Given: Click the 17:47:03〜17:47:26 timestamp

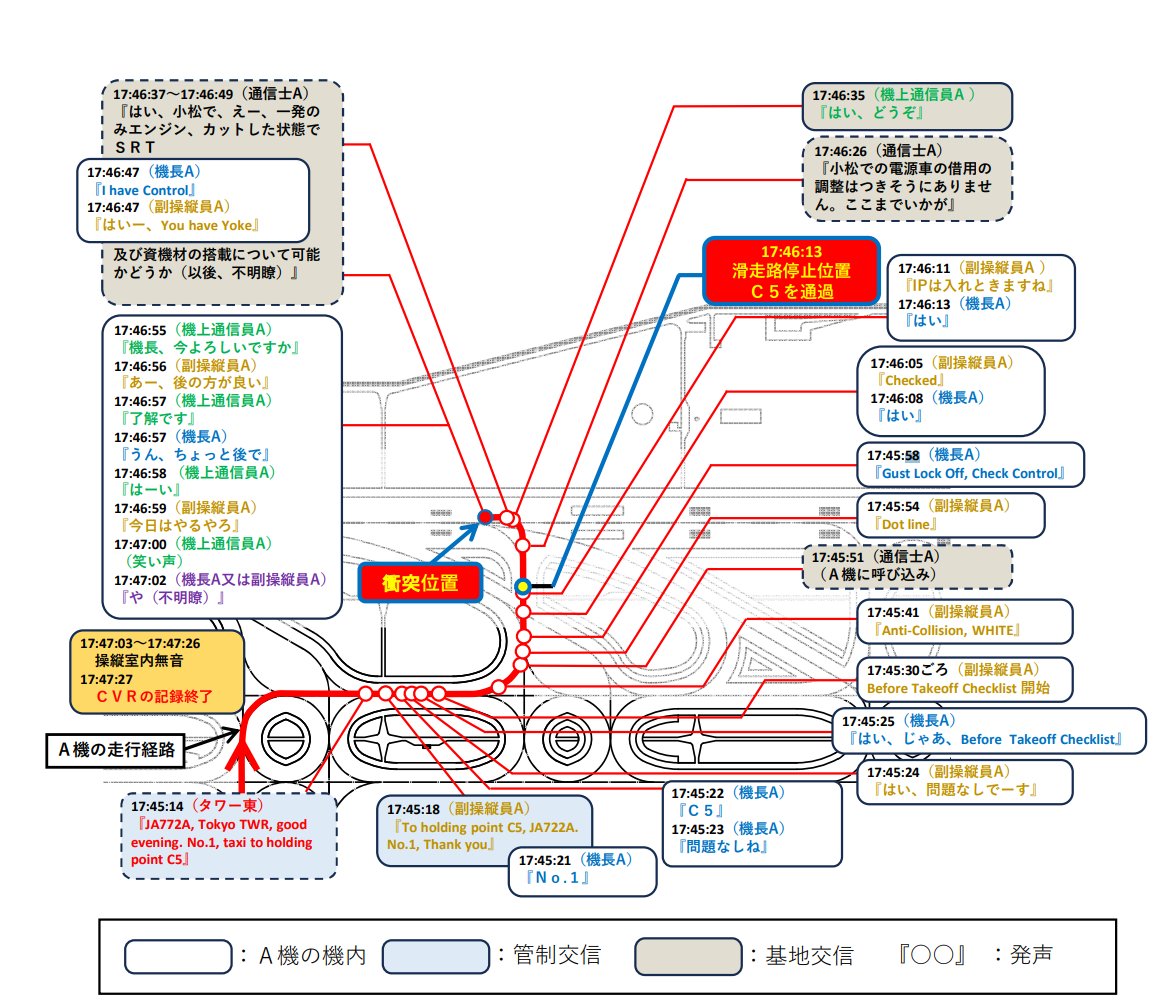Looking at the screenshot, I should click(x=140, y=643).
